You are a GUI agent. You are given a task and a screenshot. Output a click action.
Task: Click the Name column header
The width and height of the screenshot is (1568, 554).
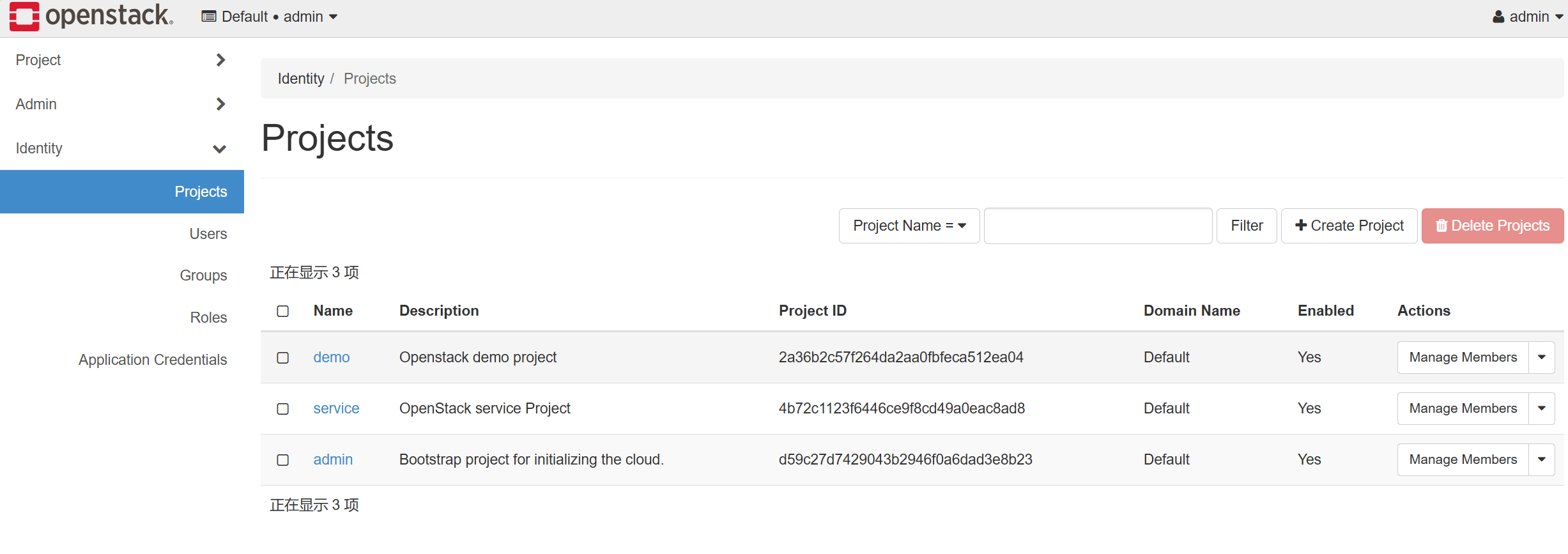(333, 311)
